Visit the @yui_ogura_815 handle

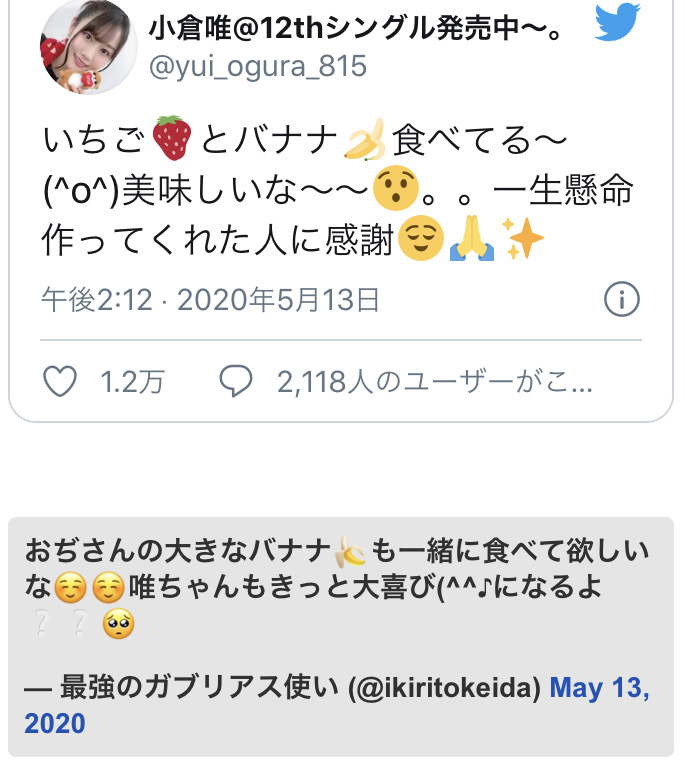258,66
